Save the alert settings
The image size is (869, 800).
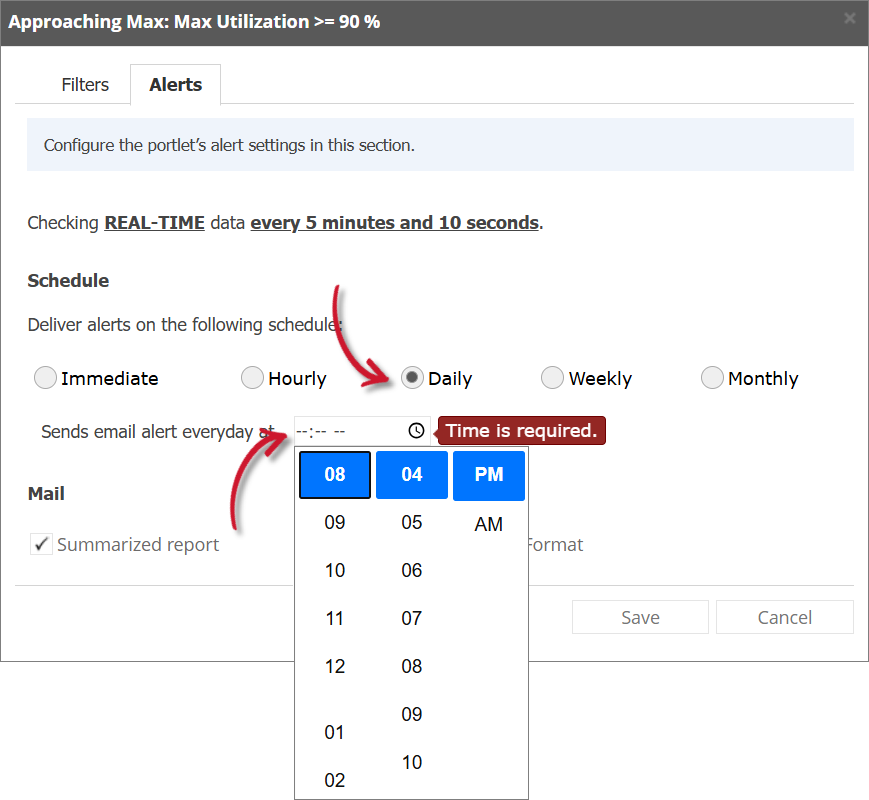tap(640, 617)
